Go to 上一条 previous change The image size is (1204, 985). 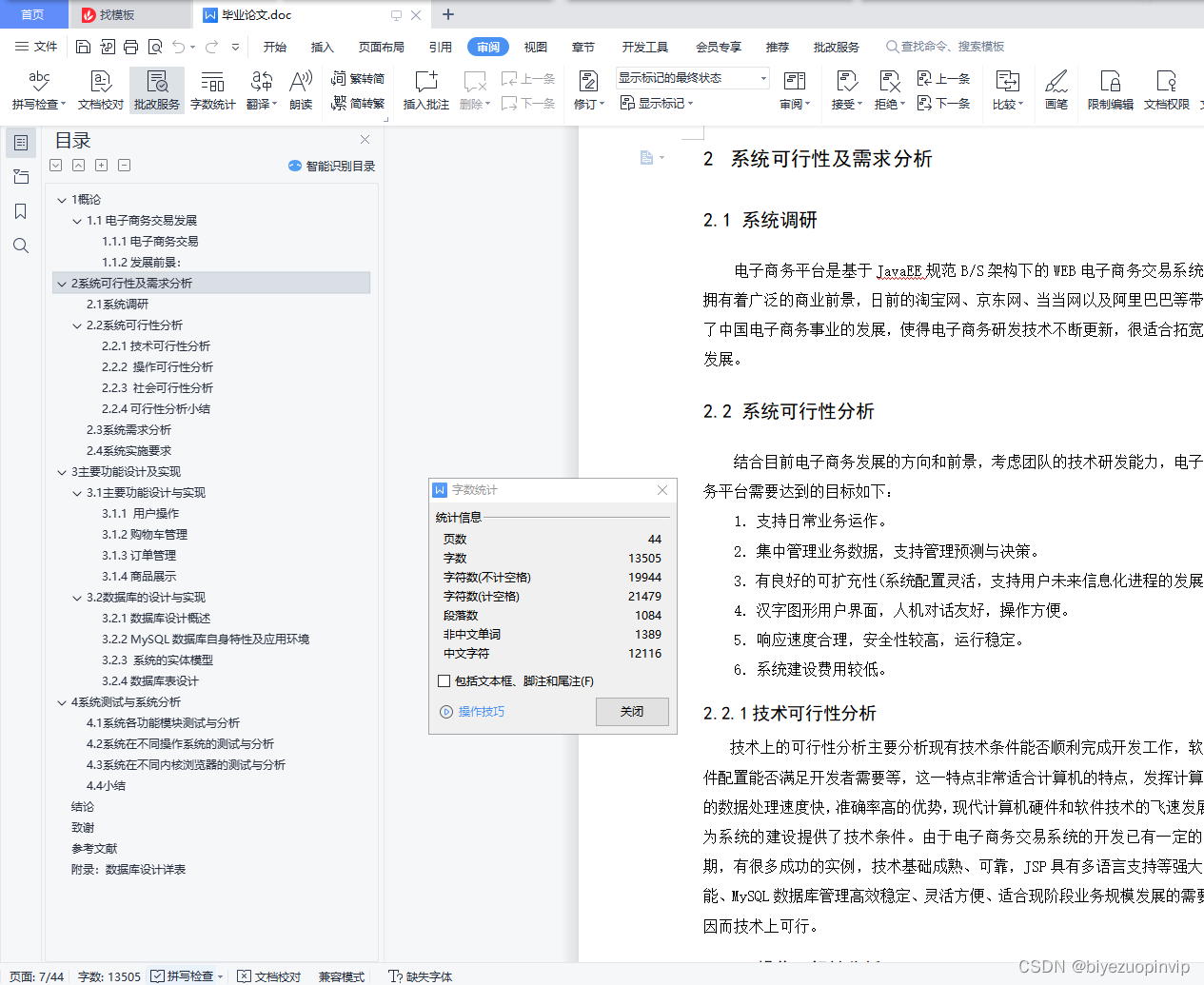tap(943, 79)
